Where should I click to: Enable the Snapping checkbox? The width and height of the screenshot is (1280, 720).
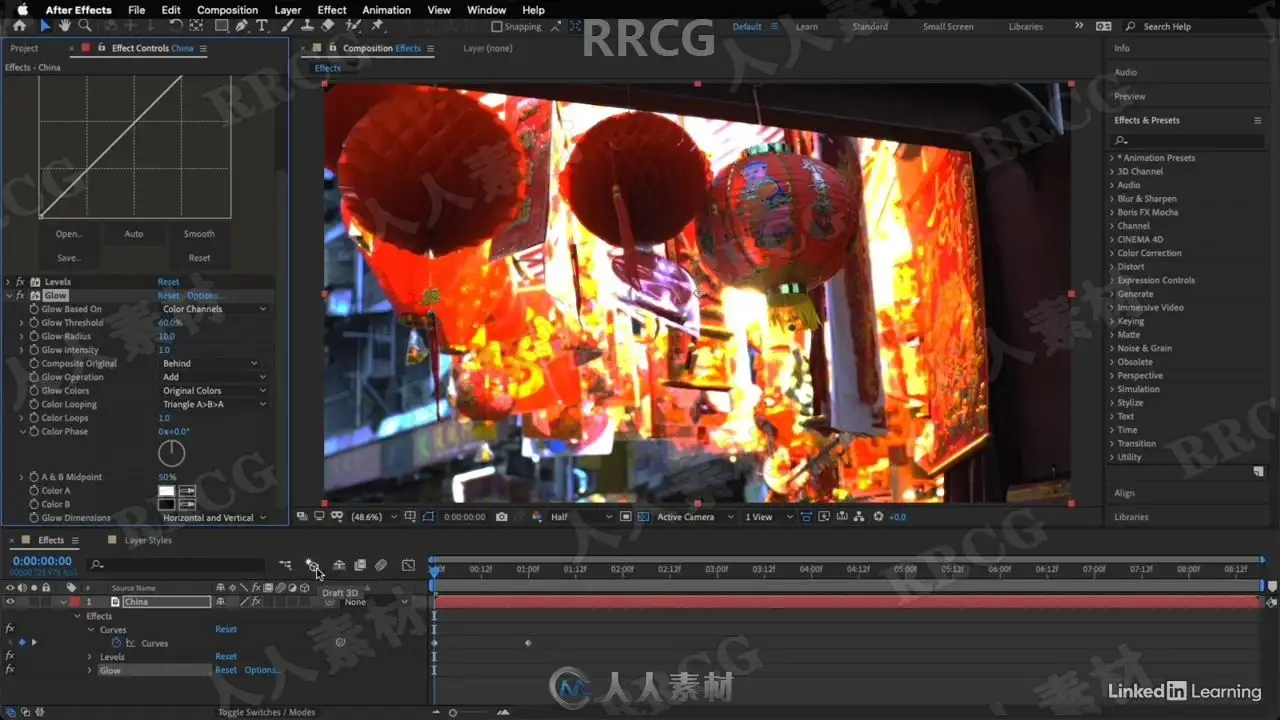point(497,27)
